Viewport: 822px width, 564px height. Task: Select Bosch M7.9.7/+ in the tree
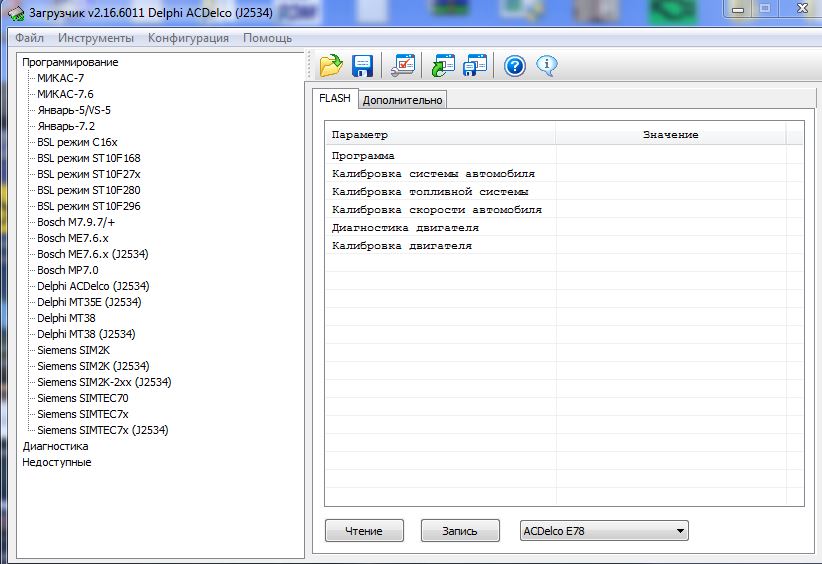pyautogui.click(x=76, y=222)
